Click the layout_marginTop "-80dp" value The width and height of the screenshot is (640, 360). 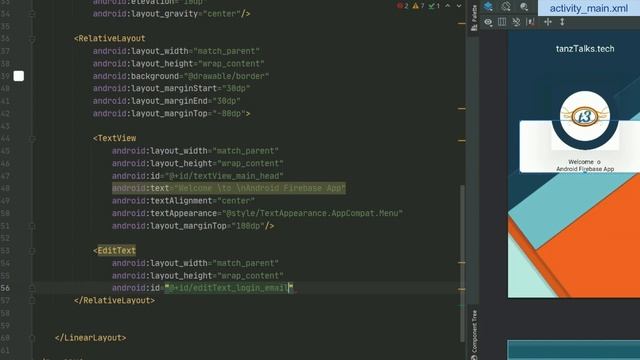click(229, 113)
